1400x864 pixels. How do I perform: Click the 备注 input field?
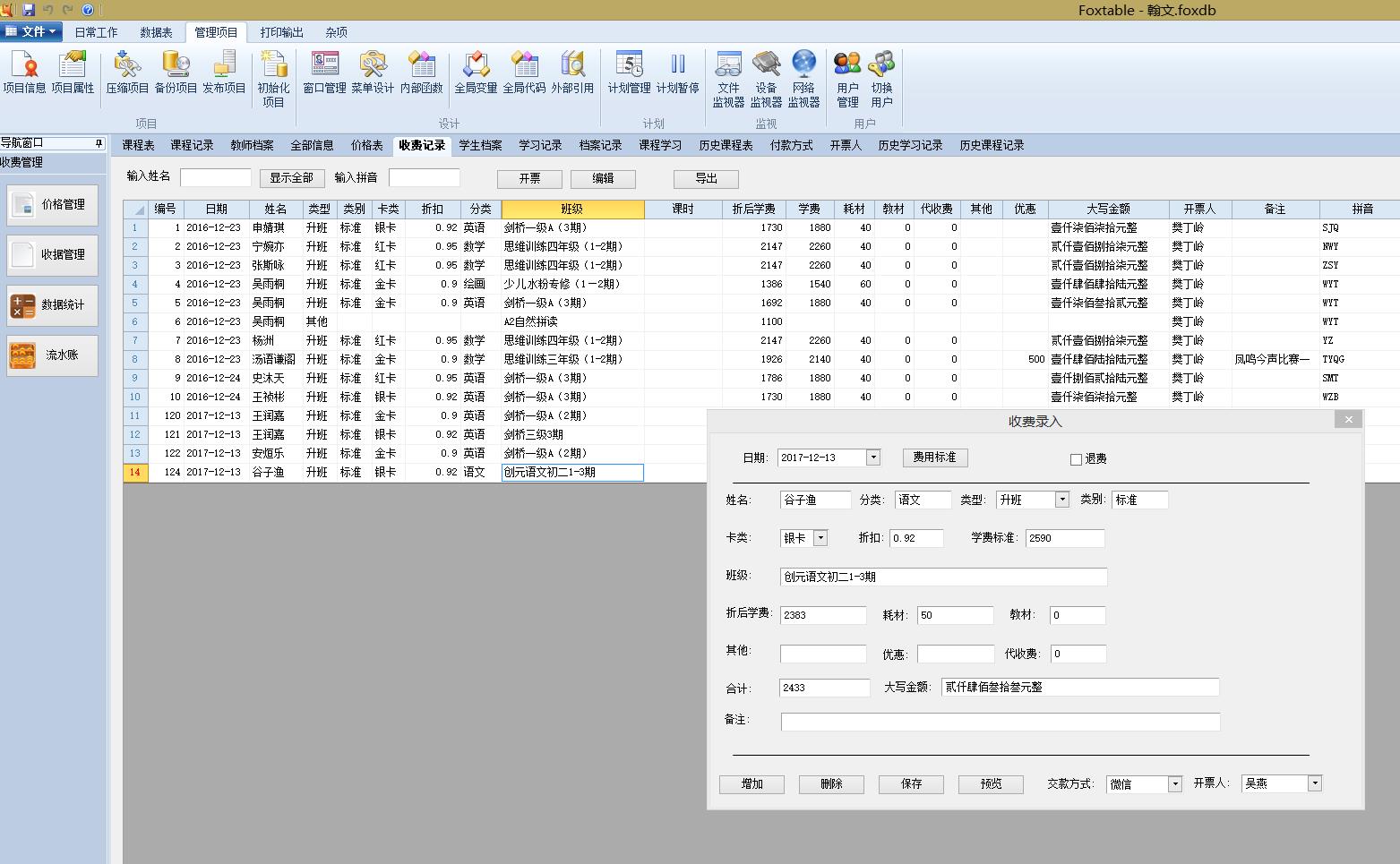(1000, 722)
